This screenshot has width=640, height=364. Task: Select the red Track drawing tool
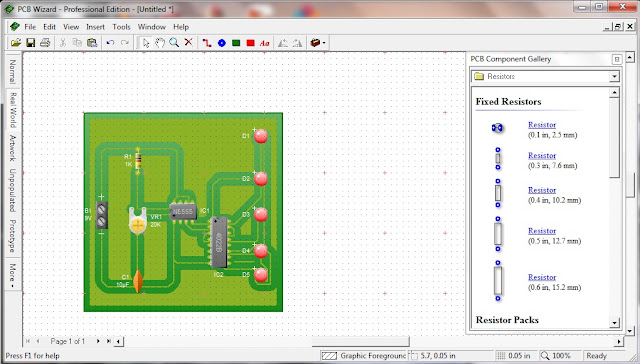click(x=207, y=43)
